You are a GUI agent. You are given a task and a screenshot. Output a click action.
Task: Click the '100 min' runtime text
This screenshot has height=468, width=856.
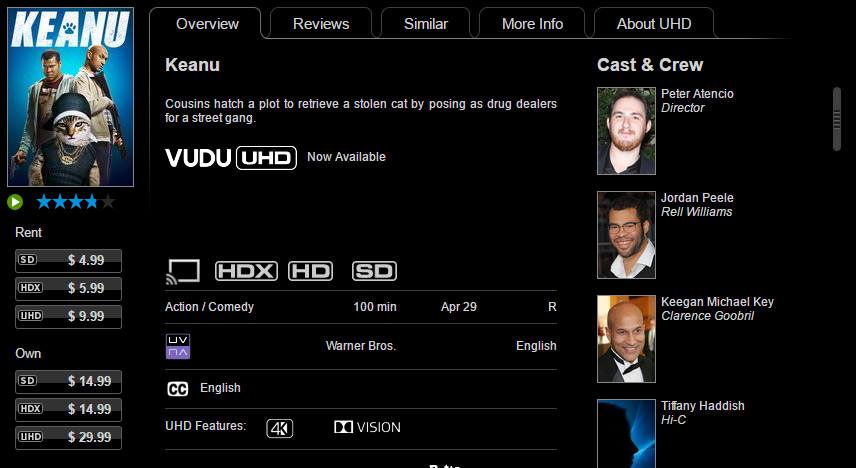375,307
